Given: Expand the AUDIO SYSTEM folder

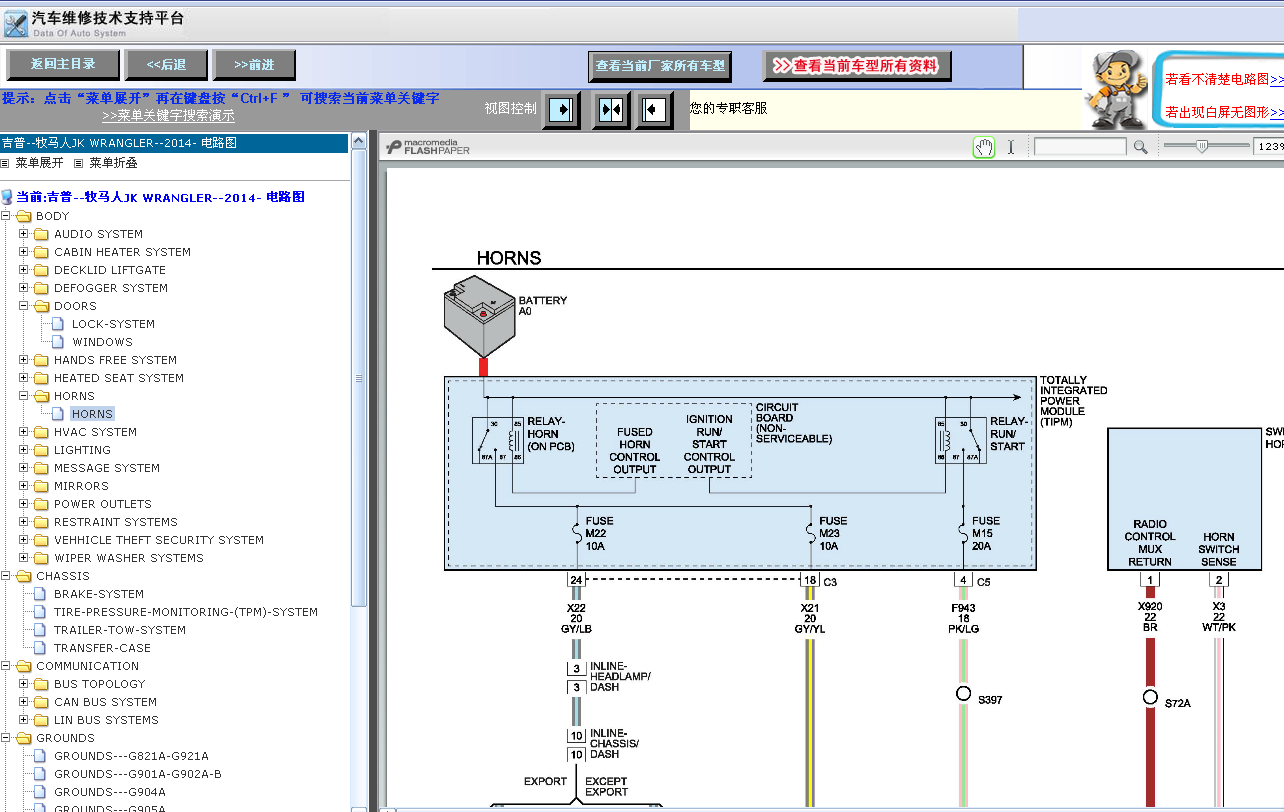Looking at the screenshot, I should (24, 234).
